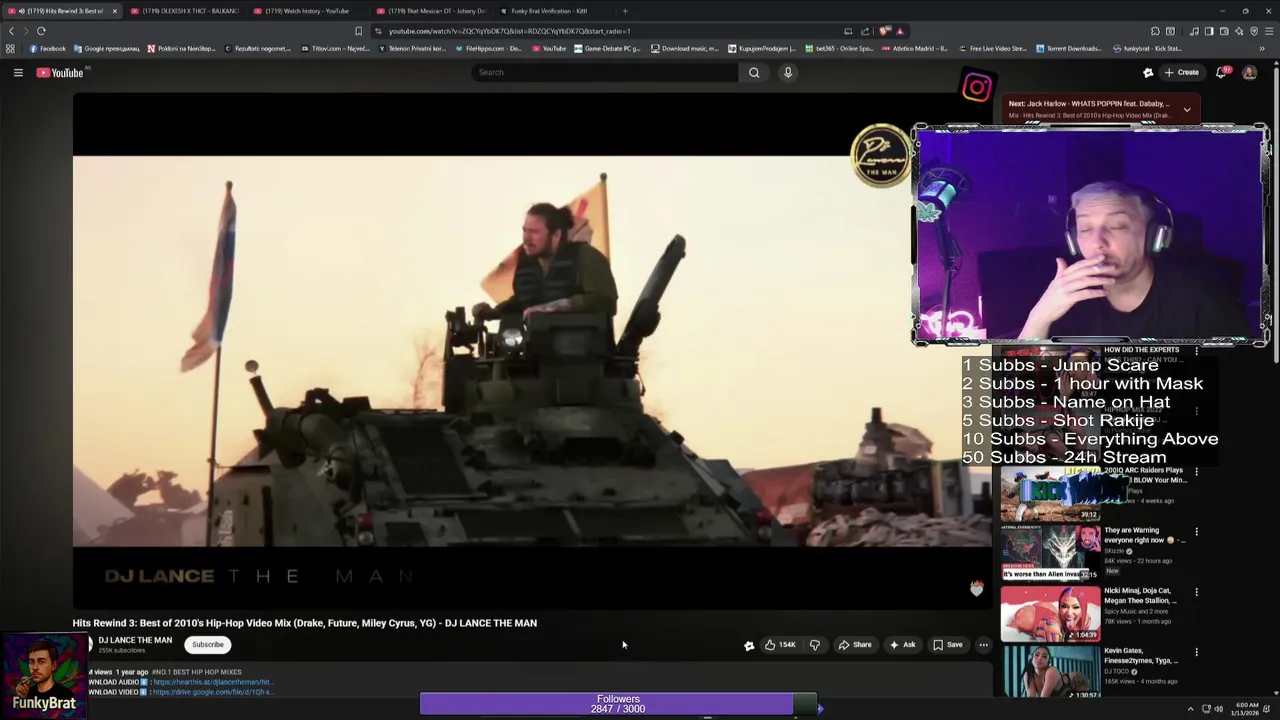
Task: Open options for Kevin Gates video
Action: pyautogui.click(x=1196, y=652)
